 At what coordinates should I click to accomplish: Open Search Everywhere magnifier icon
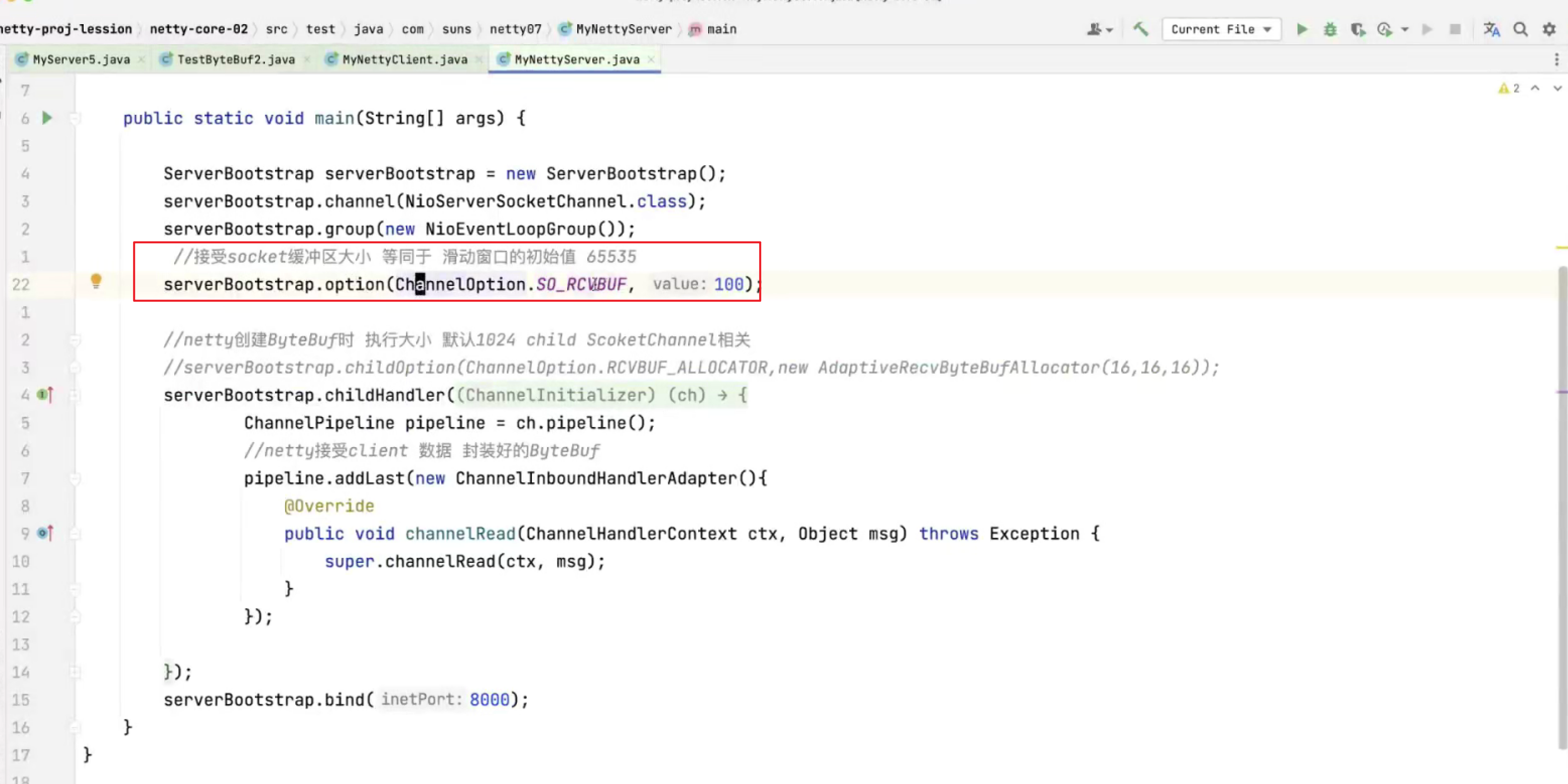click(1521, 29)
